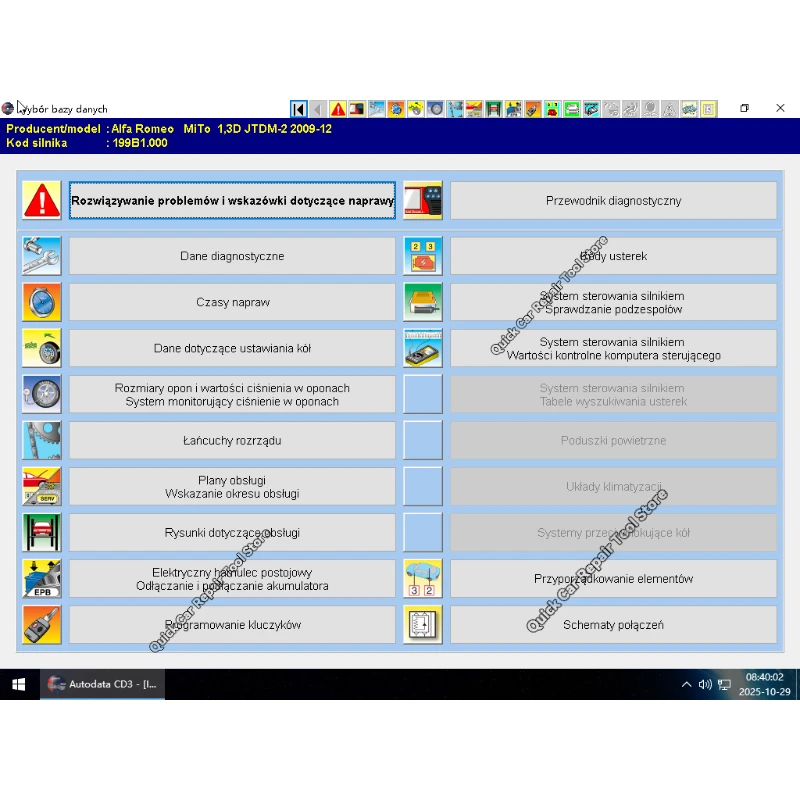800x800 pixels.
Task: Click large wrench icon beside Dane diagnostyczne
Action: tap(42, 256)
